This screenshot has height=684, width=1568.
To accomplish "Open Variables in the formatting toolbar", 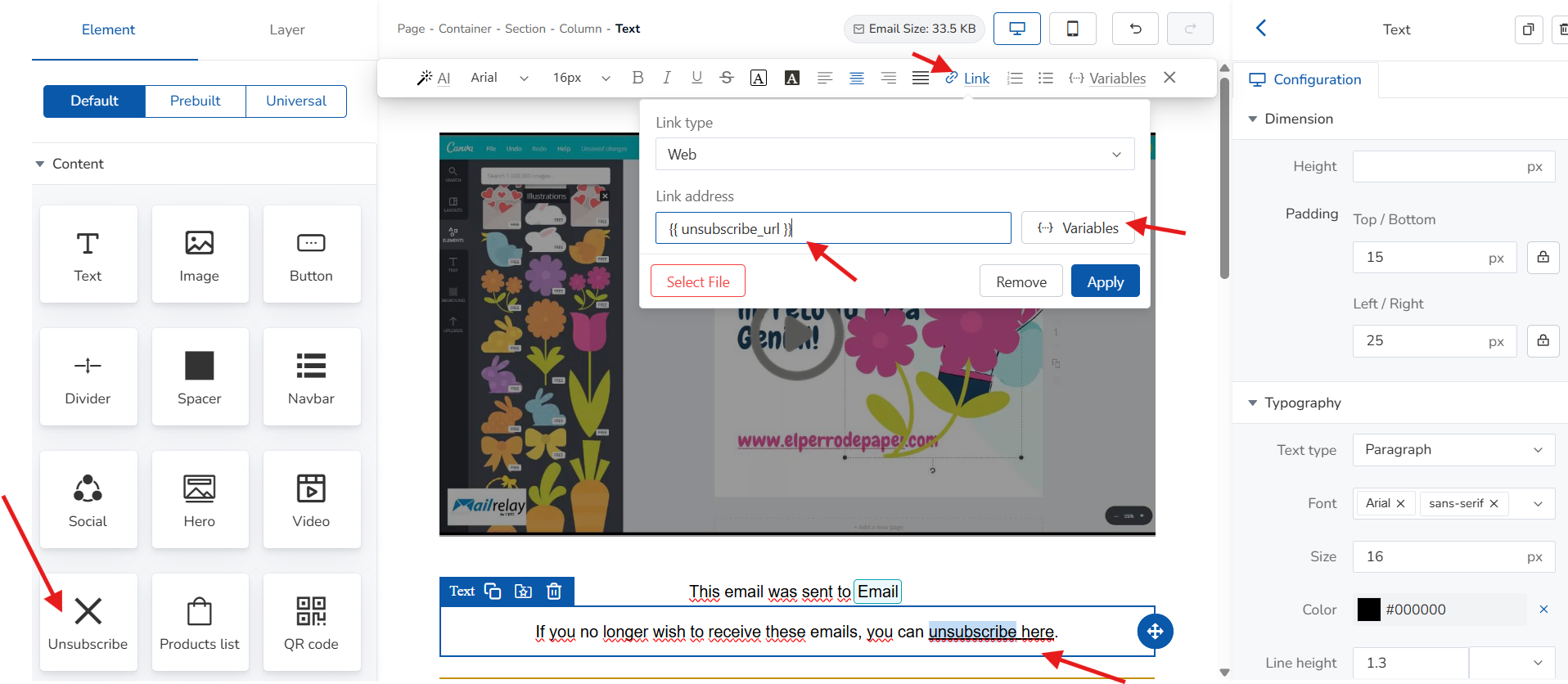I will [x=1107, y=78].
